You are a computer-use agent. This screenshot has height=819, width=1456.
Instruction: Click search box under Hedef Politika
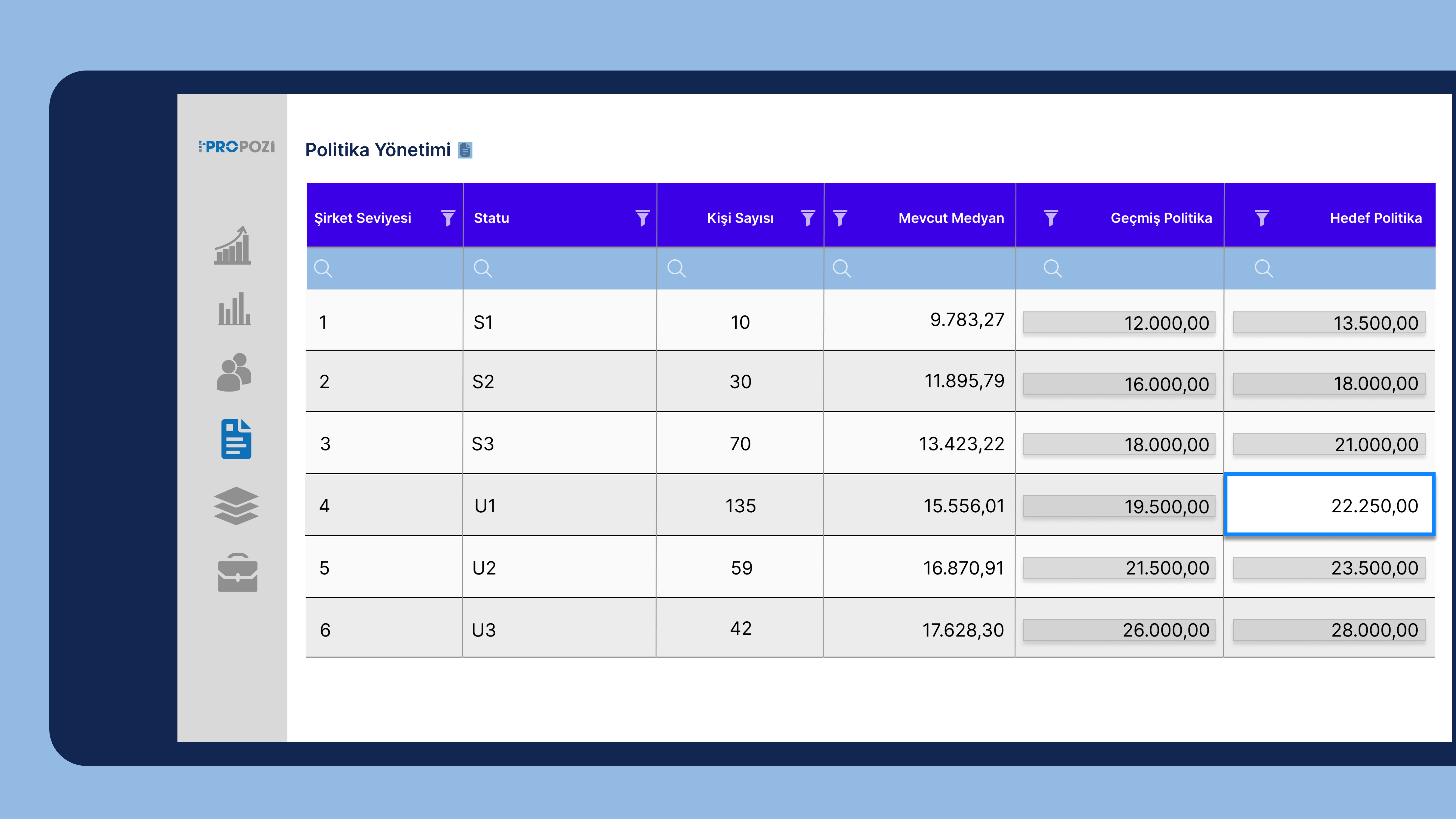[1330, 268]
